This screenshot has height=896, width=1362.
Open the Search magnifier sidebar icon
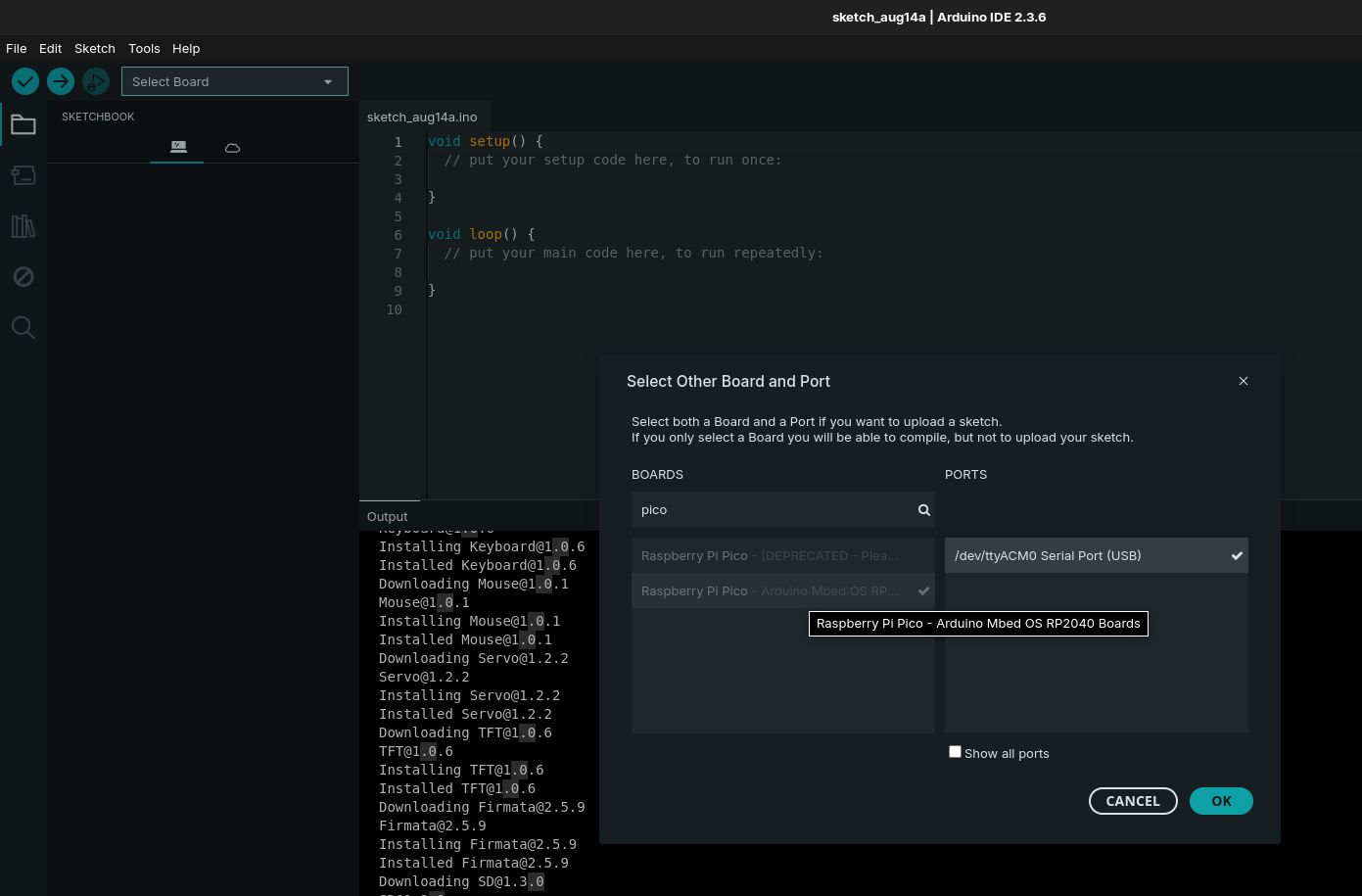tap(23, 328)
